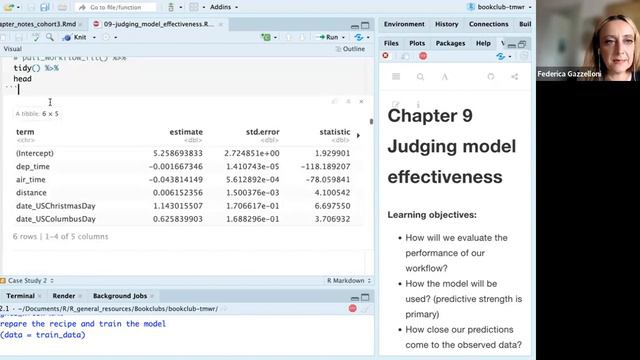Switch to the Background Jobs tab
Screen dimensions: 640x360
tap(120, 296)
